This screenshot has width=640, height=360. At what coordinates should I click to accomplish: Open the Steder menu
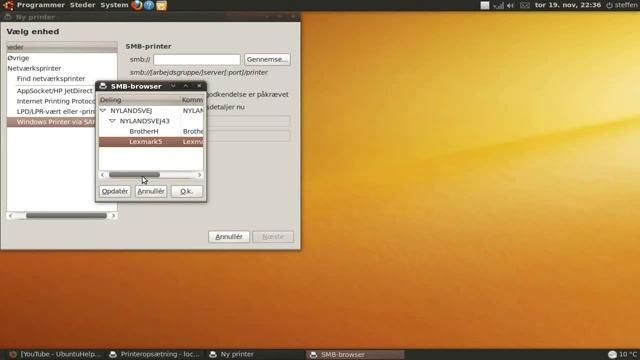[82, 5]
